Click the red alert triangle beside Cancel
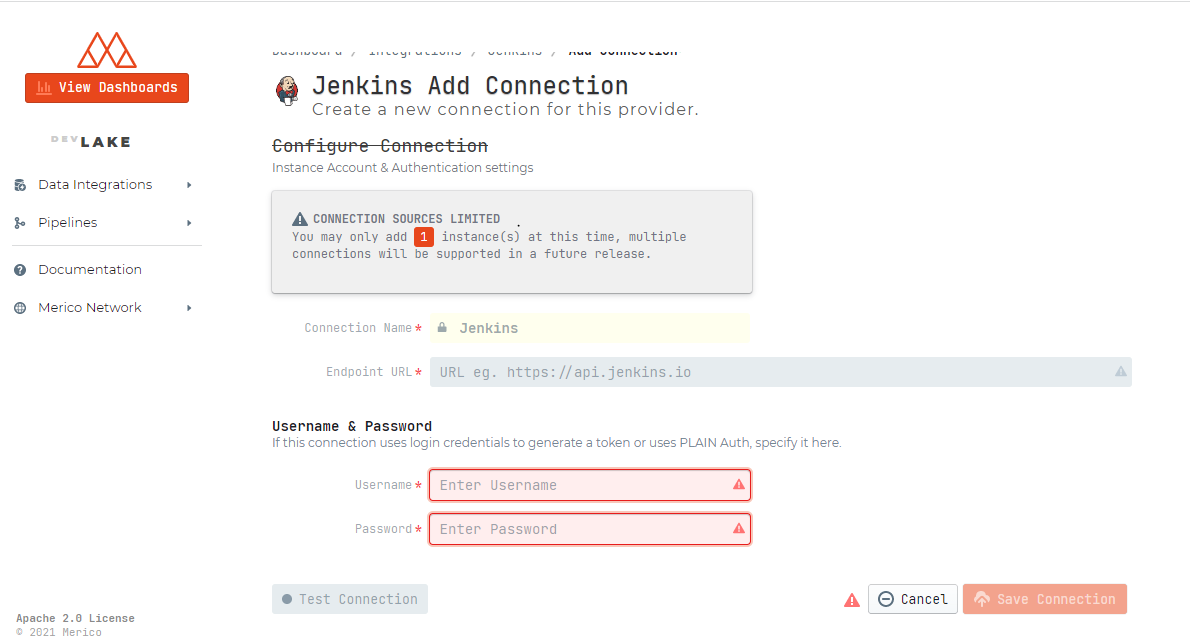Viewport: 1190px width, 638px height. coord(851,599)
